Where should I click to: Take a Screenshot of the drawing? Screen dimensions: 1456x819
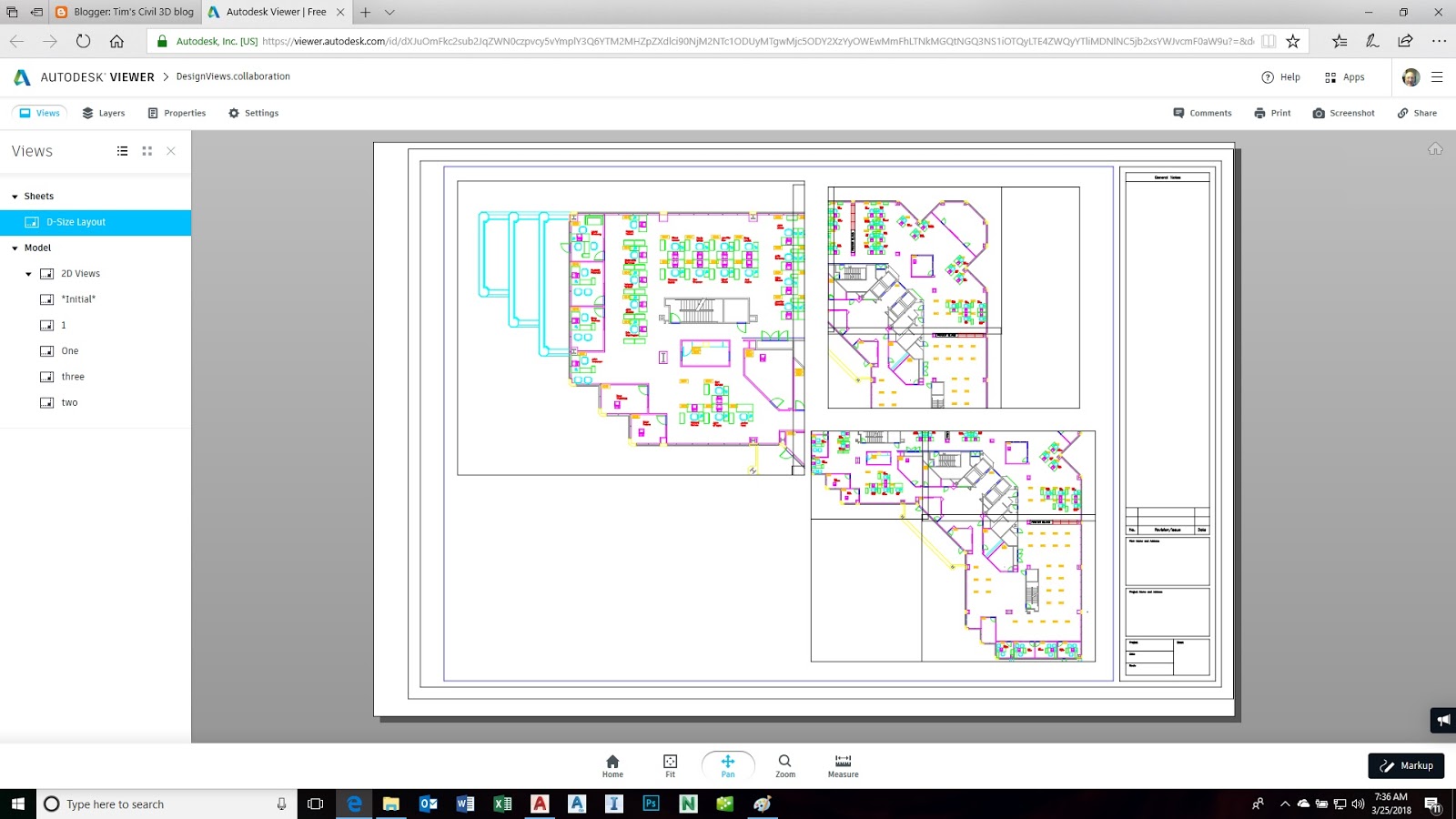point(1343,112)
